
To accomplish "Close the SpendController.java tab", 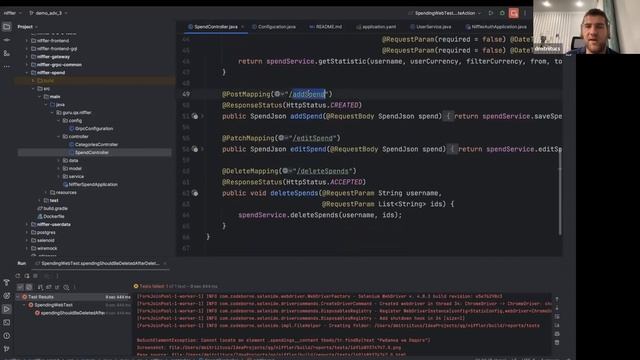I will coord(242,27).
